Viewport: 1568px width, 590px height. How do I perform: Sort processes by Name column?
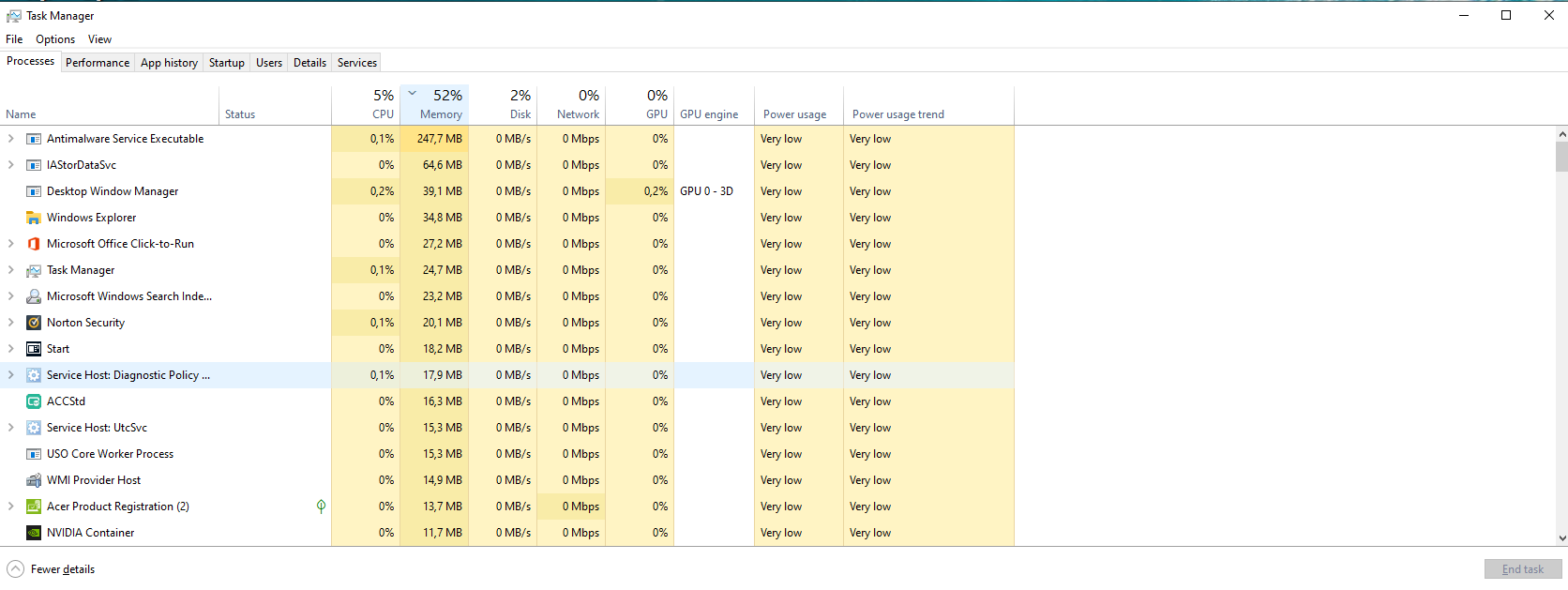[x=110, y=105]
